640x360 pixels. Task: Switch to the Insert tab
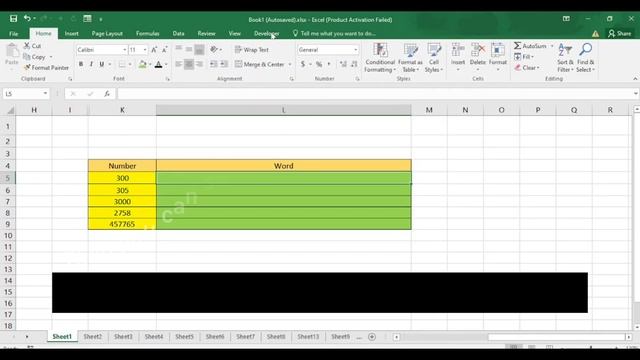(71, 33)
